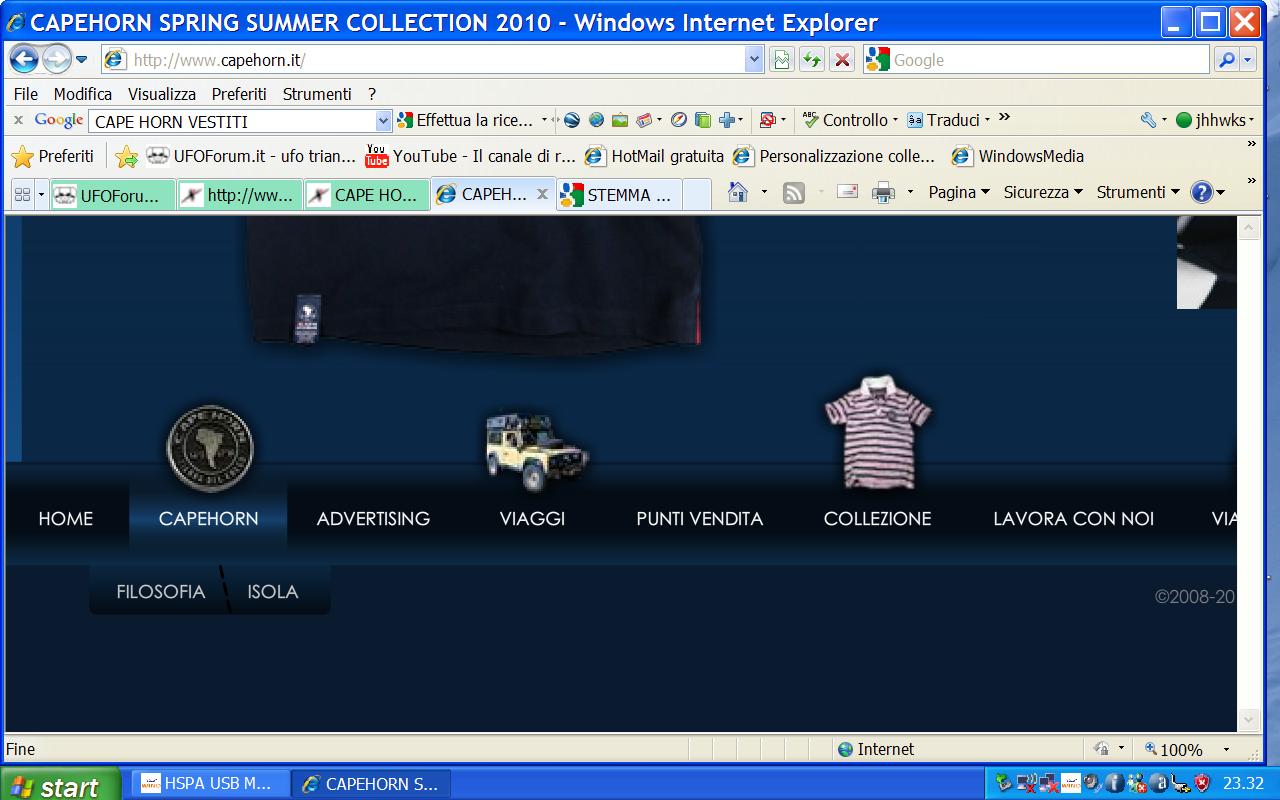
Task: Open the Strumenti menu in menu bar
Action: pos(317,94)
